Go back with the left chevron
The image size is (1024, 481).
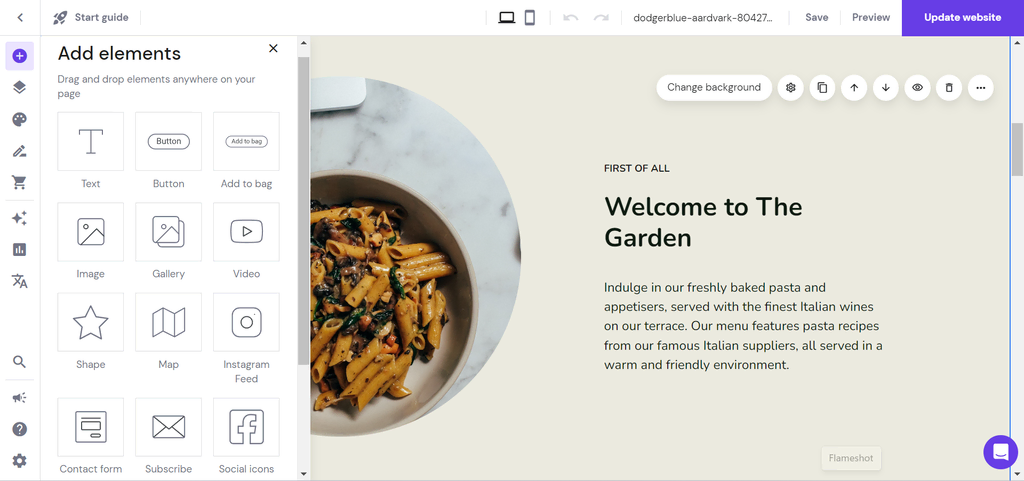coord(20,18)
